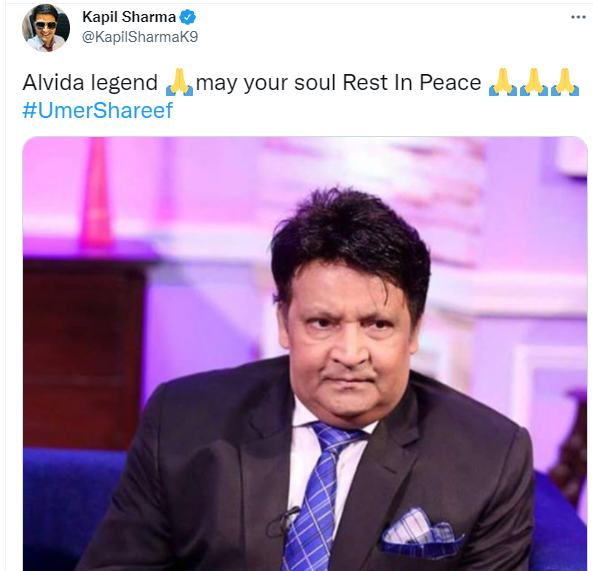Click the pink lamp in photo background
Viewport: 593px width, 571px height.
97,192
